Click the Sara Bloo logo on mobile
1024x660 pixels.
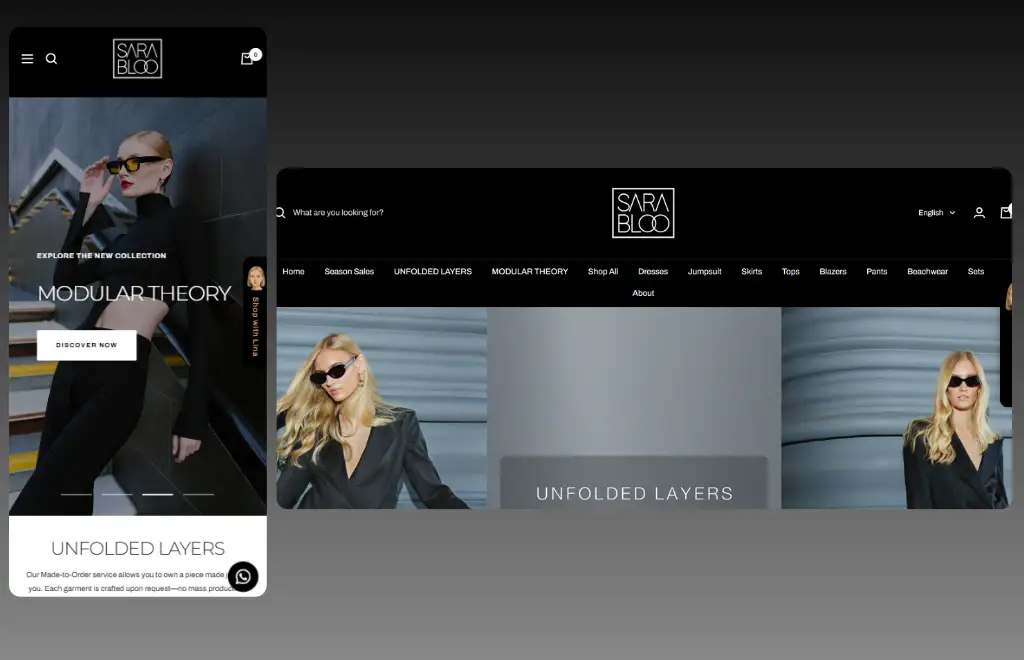pos(137,59)
